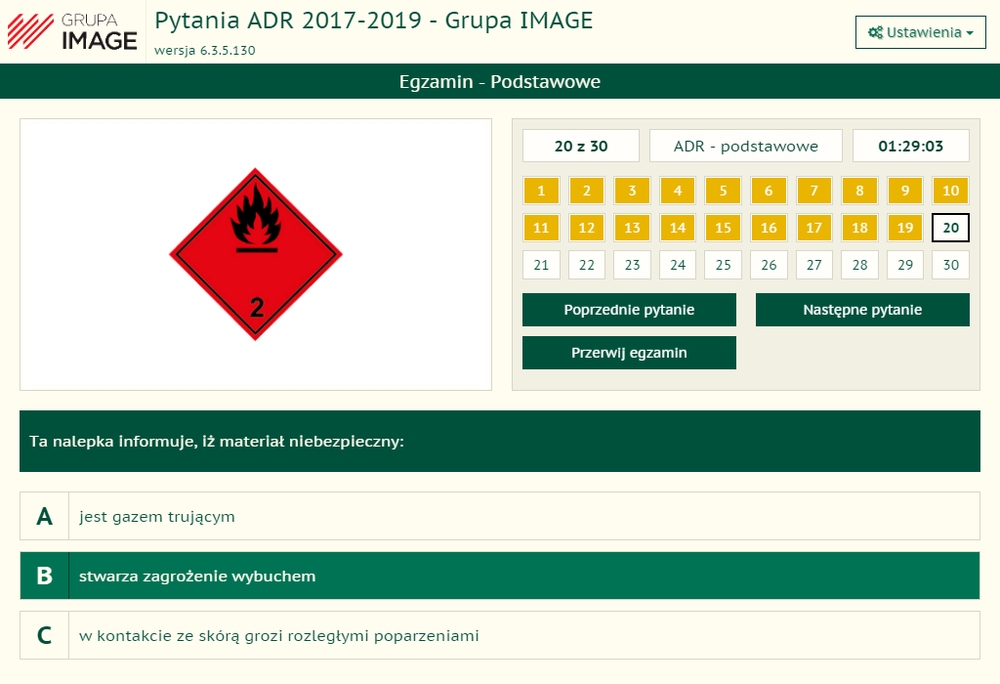
Task: Click the flammable gas hazard label image
Action: click(x=256, y=254)
